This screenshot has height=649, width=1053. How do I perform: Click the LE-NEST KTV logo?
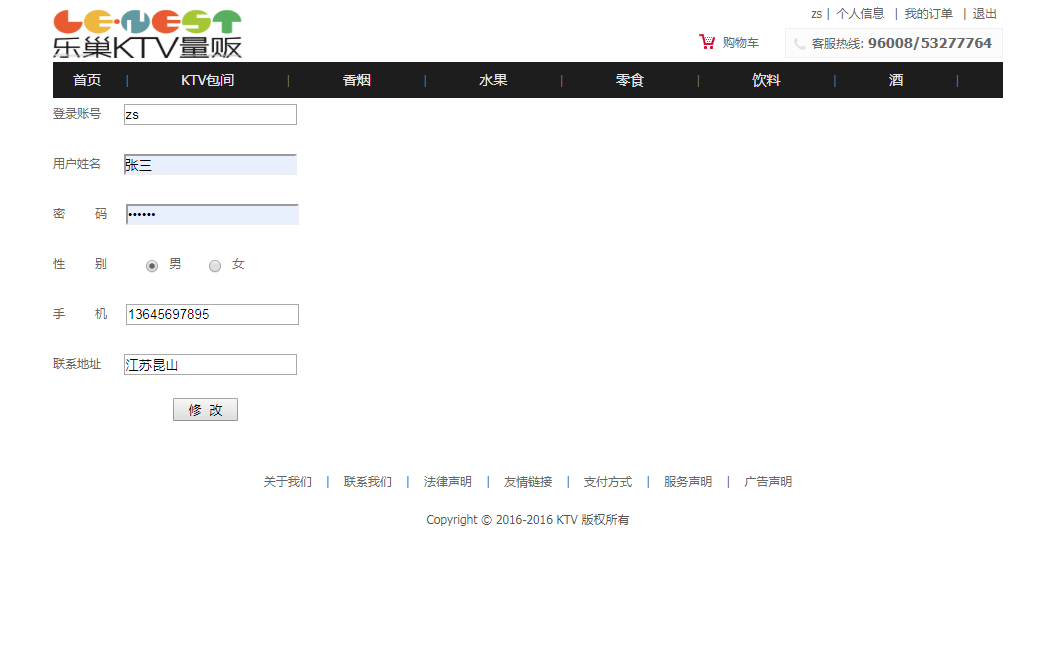(x=147, y=34)
